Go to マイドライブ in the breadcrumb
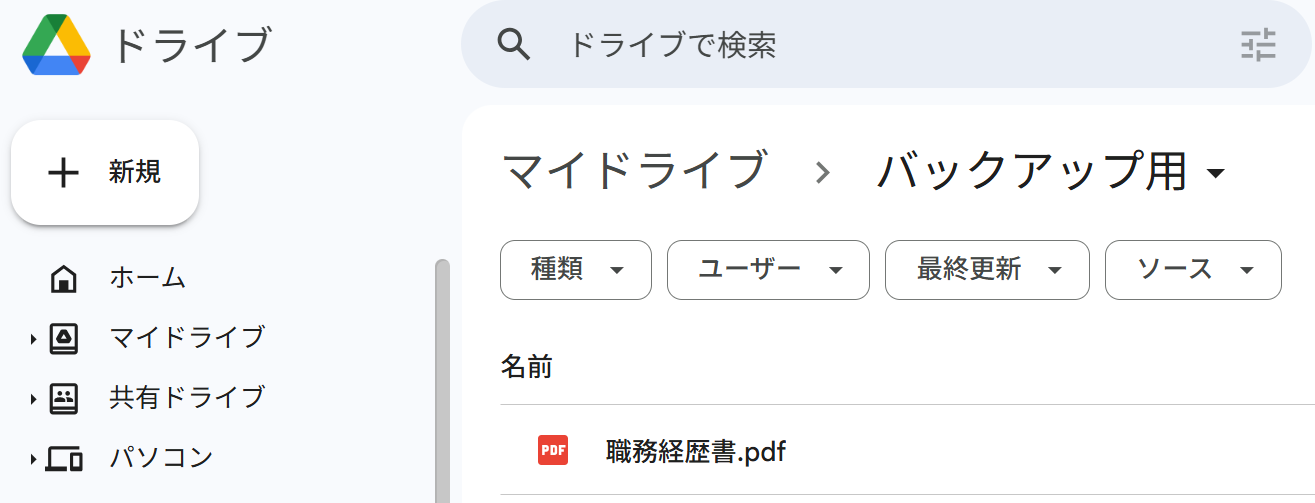1315x503 pixels. coord(635,171)
